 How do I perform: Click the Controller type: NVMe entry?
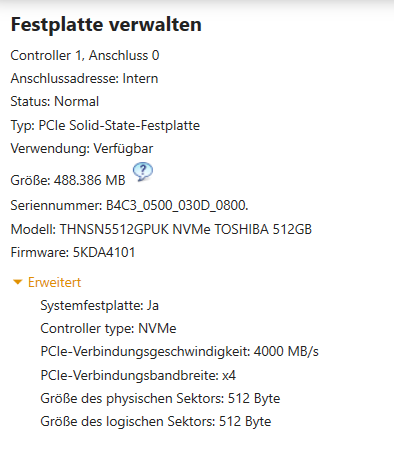pos(108,329)
